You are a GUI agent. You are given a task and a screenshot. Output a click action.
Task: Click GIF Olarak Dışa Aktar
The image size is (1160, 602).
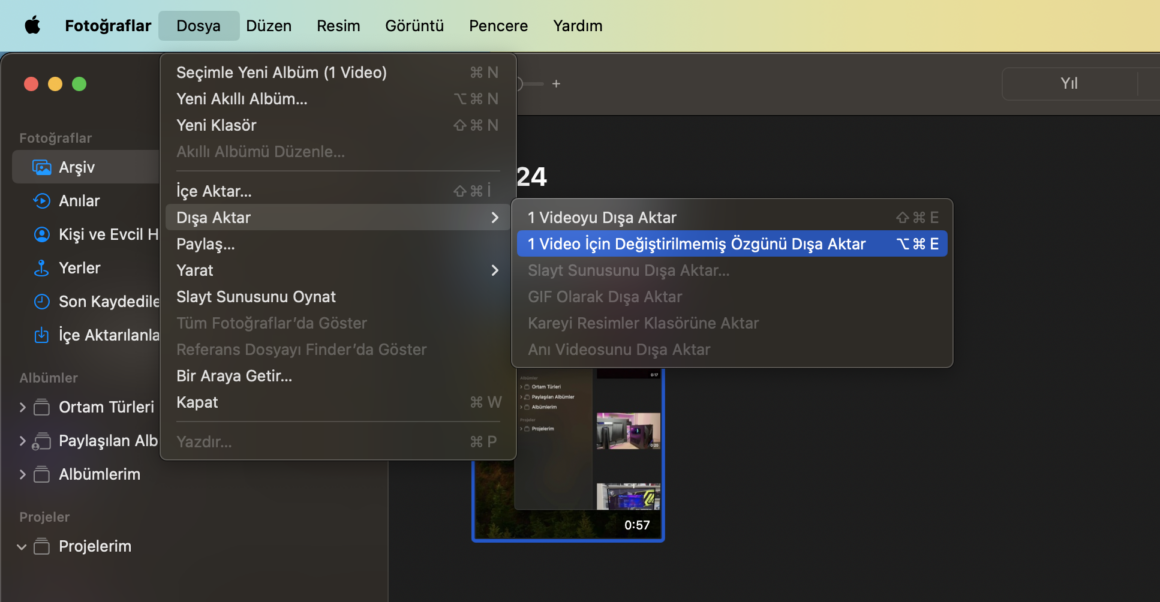coord(732,297)
